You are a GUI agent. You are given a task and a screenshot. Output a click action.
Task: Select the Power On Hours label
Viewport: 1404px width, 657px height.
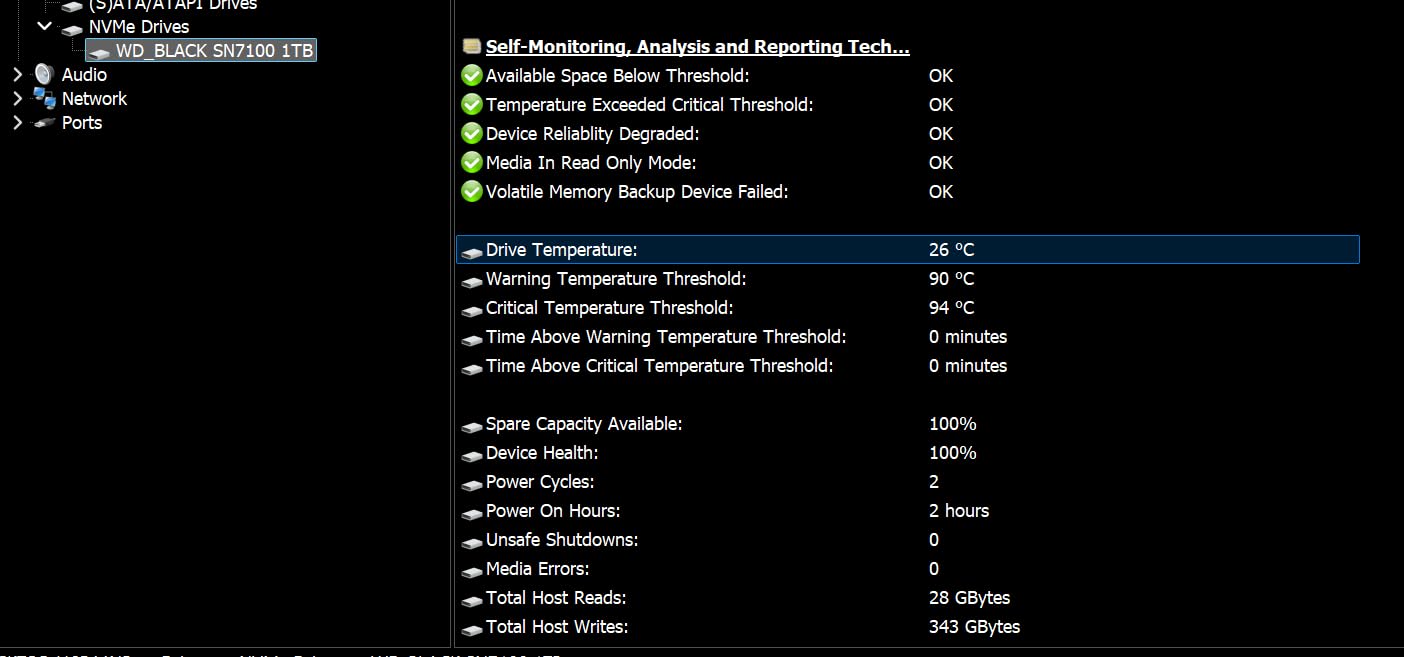pyautogui.click(x=553, y=511)
